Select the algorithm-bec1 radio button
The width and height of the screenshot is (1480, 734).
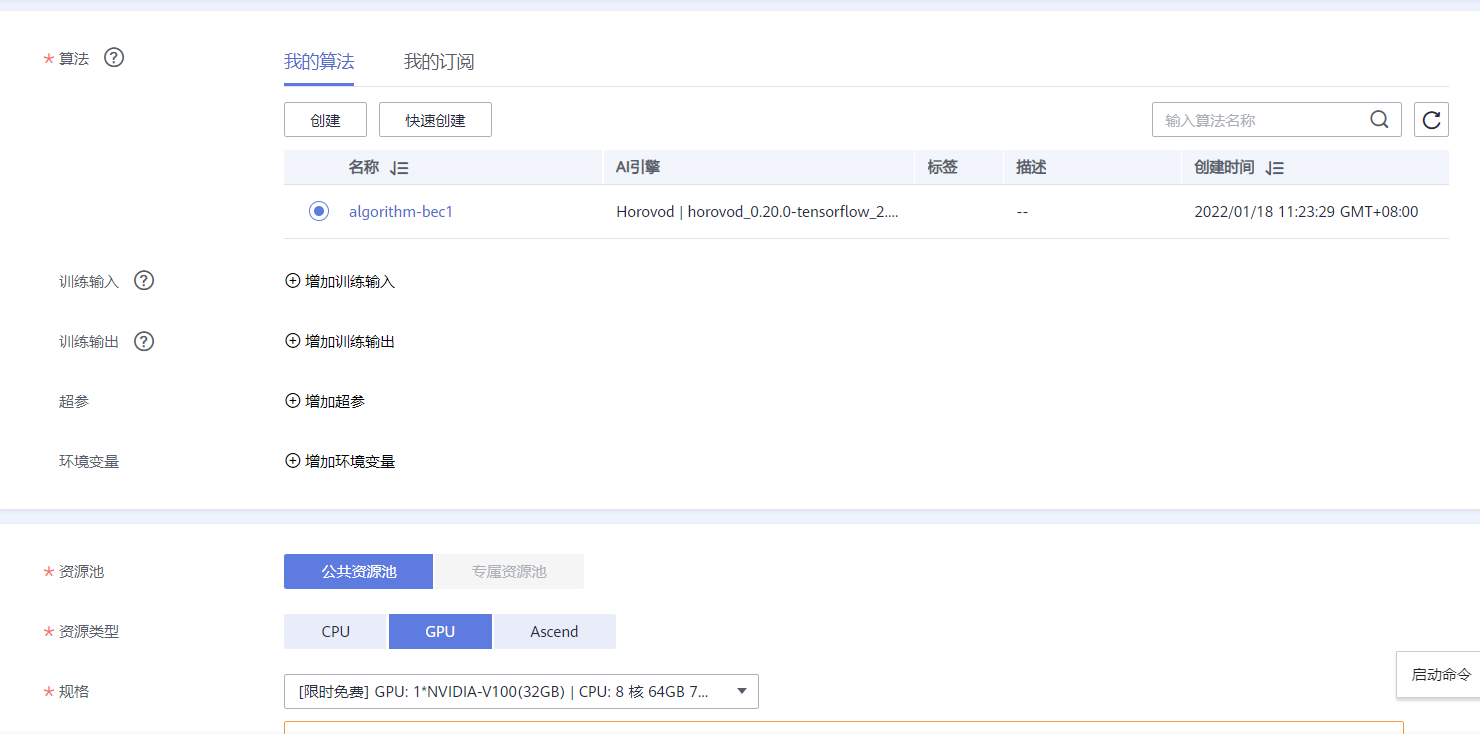(319, 211)
